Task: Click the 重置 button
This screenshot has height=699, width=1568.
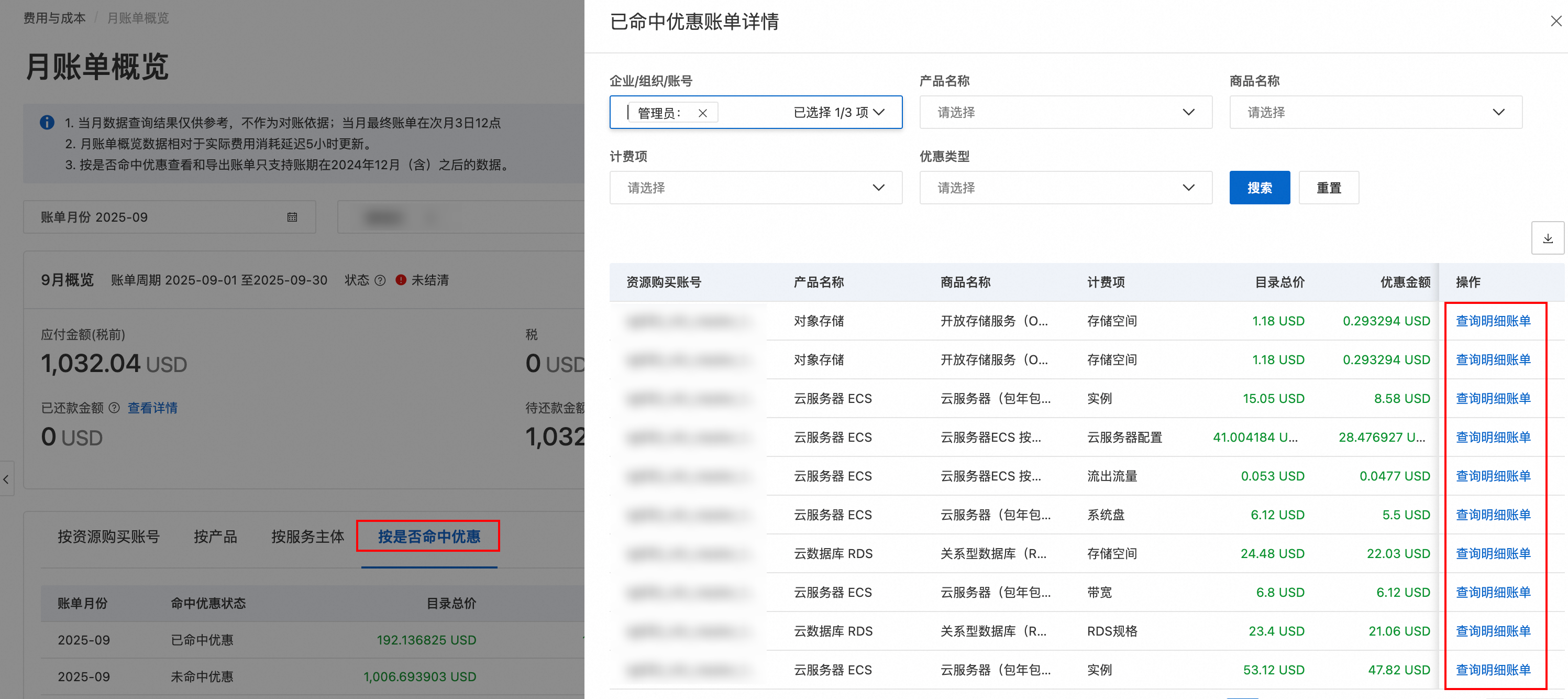Action: (1328, 188)
